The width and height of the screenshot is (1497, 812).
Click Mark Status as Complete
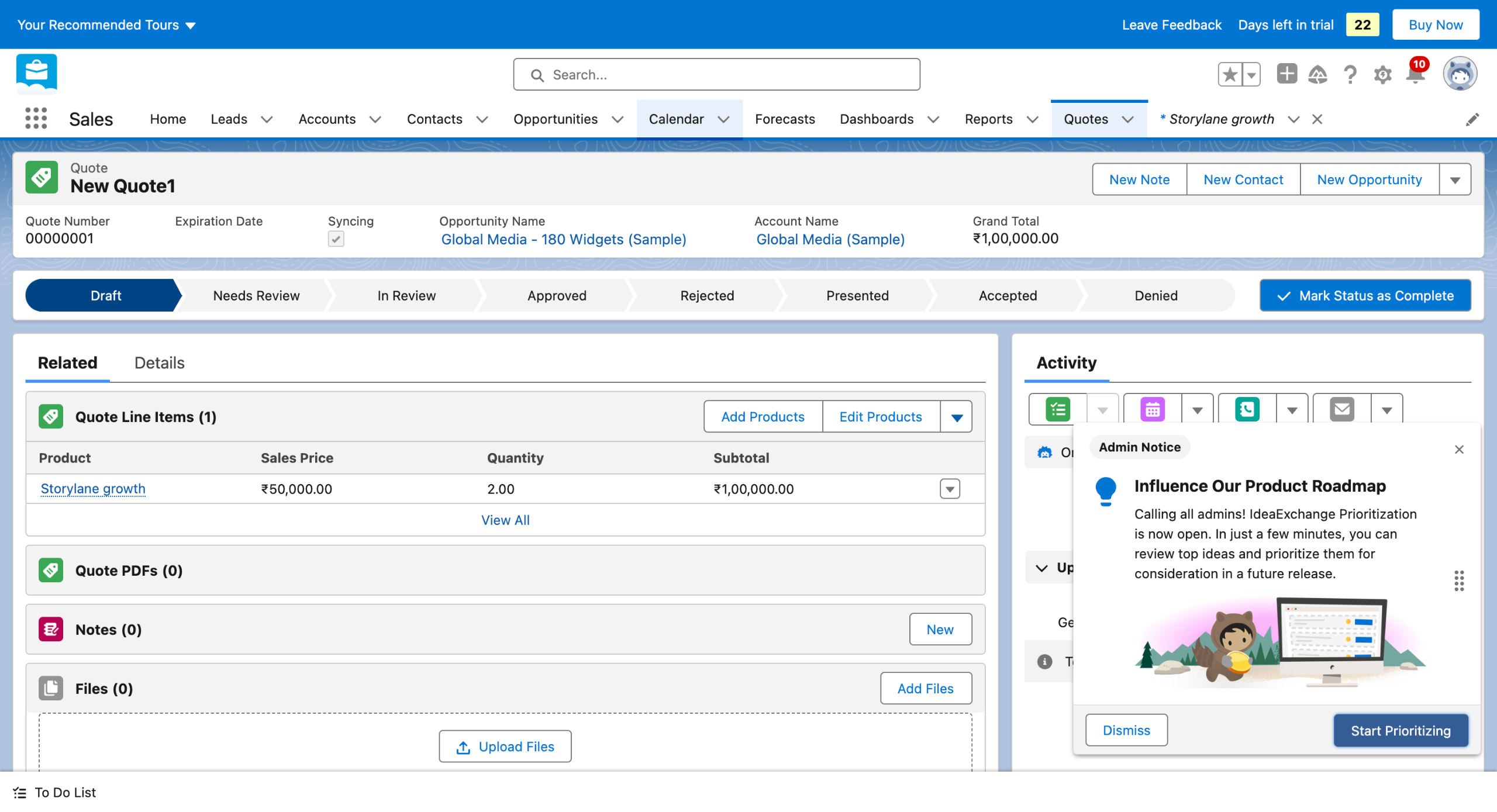point(1365,296)
